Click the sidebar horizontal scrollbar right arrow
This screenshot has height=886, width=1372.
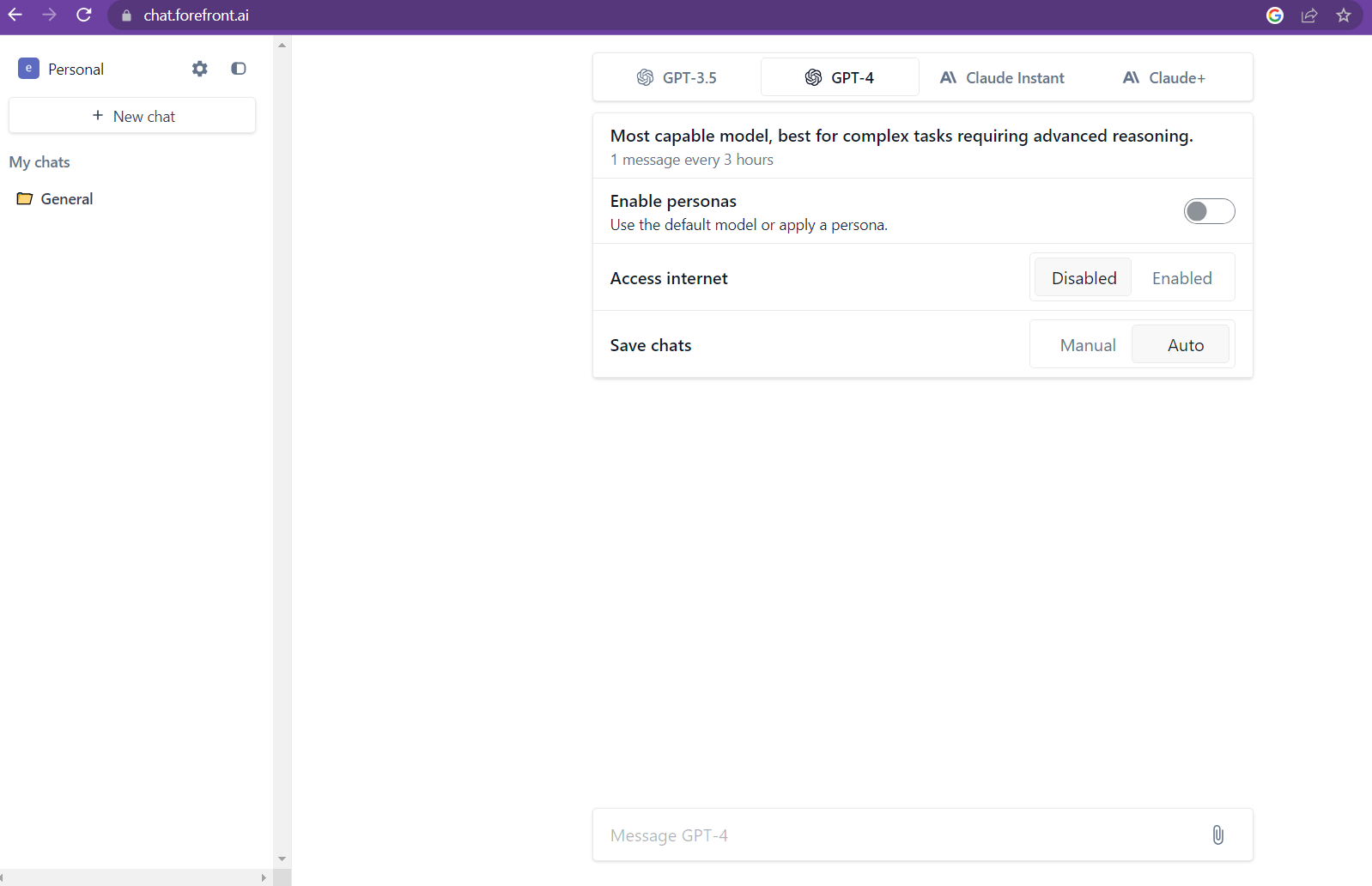(264, 877)
